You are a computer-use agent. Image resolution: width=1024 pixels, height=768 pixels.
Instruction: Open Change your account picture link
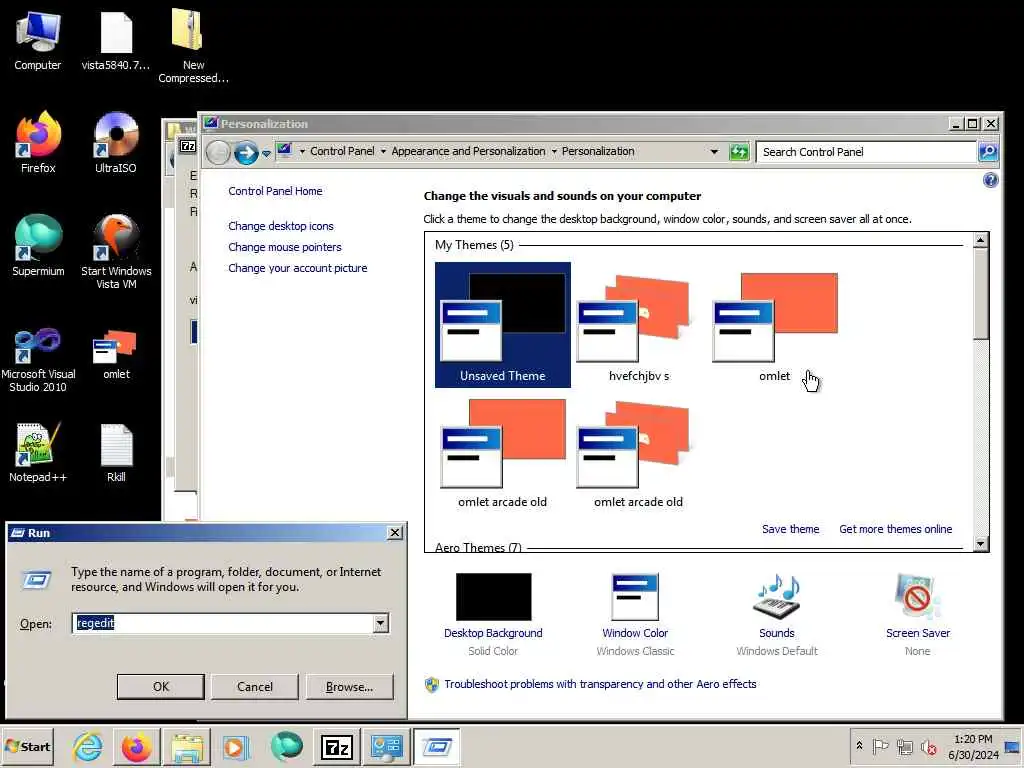(x=297, y=268)
